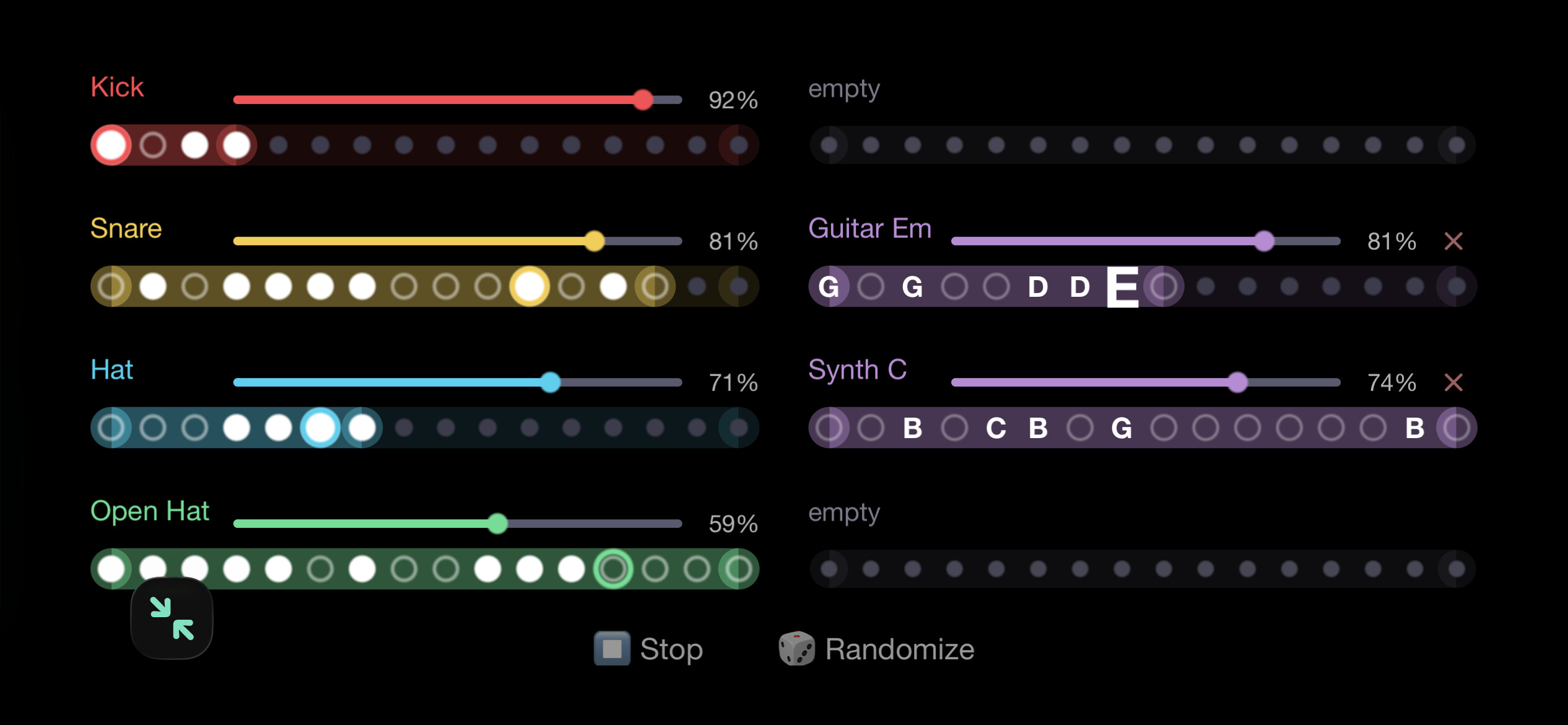Screen dimensions: 1568x725
Task: Adjust the Kick volume slider handle
Action: pyautogui.click(x=643, y=100)
